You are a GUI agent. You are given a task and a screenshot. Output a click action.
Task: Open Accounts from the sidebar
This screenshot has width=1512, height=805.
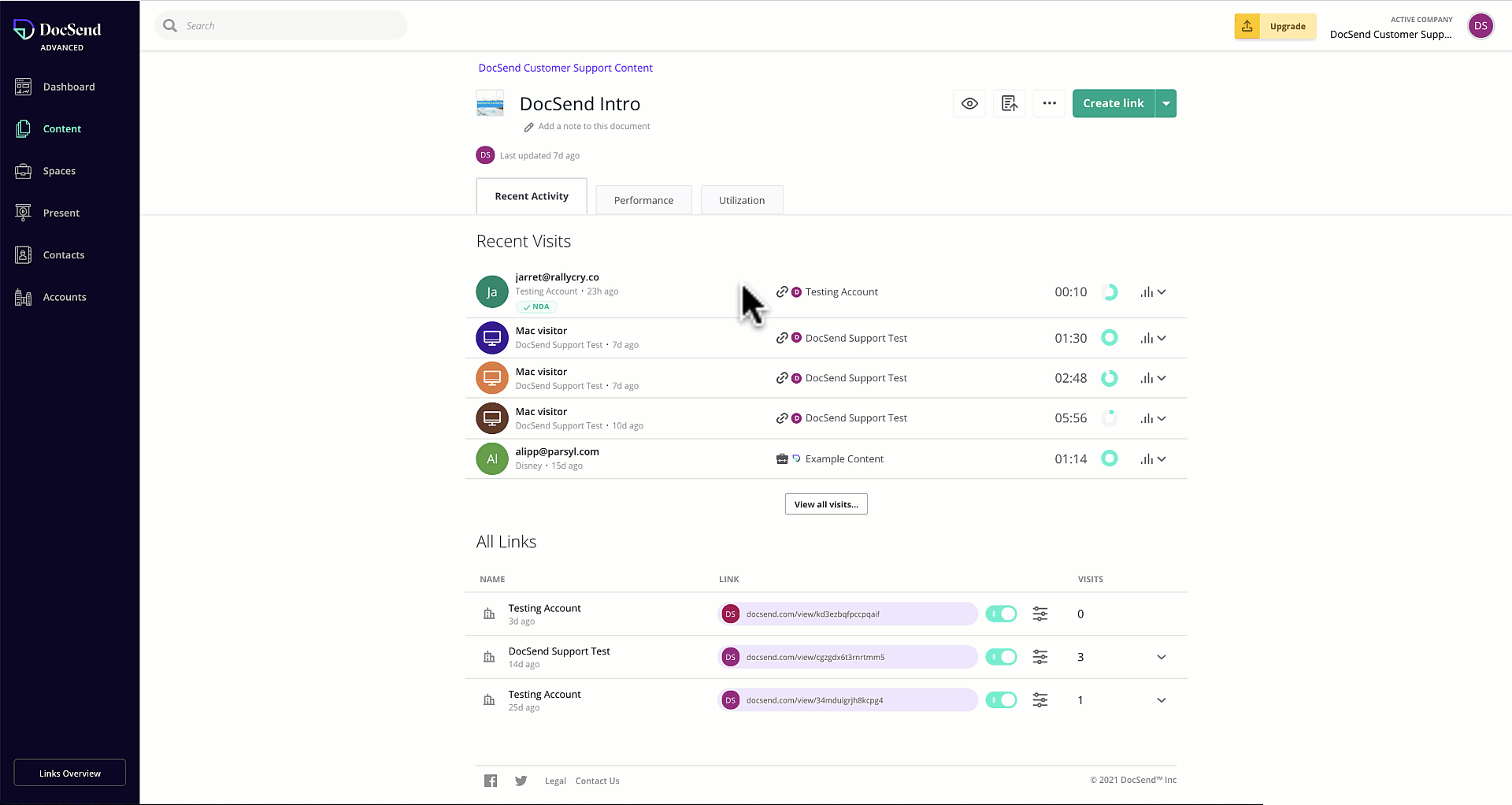coord(50,297)
